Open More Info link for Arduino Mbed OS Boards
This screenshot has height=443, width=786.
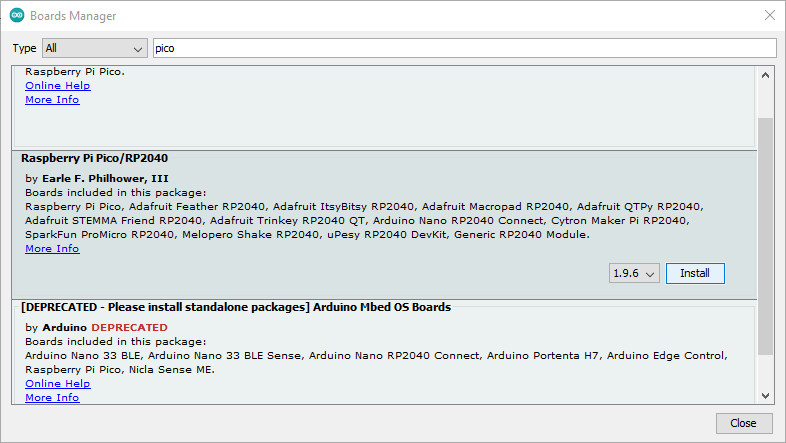52,397
